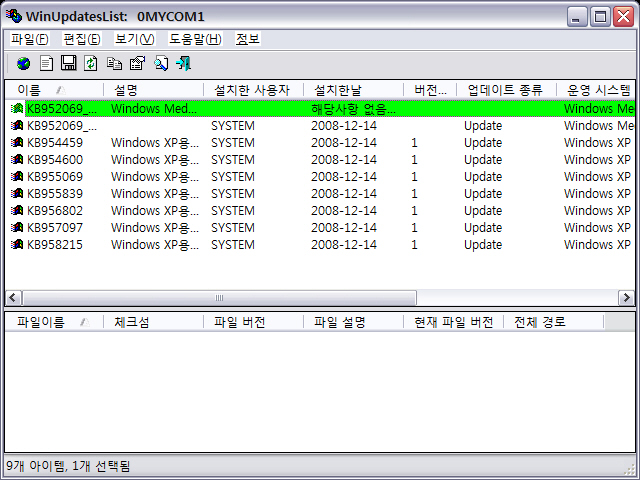
Task: Click 해당사항 없음... in highlighted row
Action: [x=353, y=109]
